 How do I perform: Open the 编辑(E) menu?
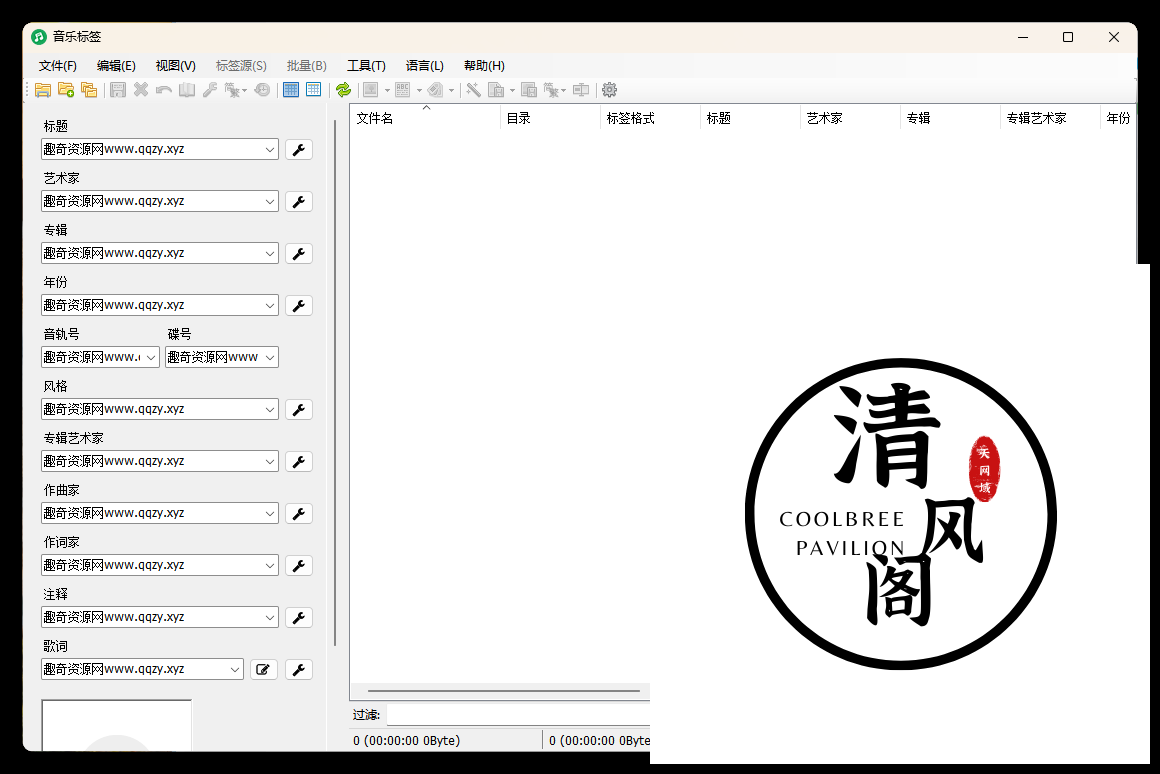pos(116,66)
